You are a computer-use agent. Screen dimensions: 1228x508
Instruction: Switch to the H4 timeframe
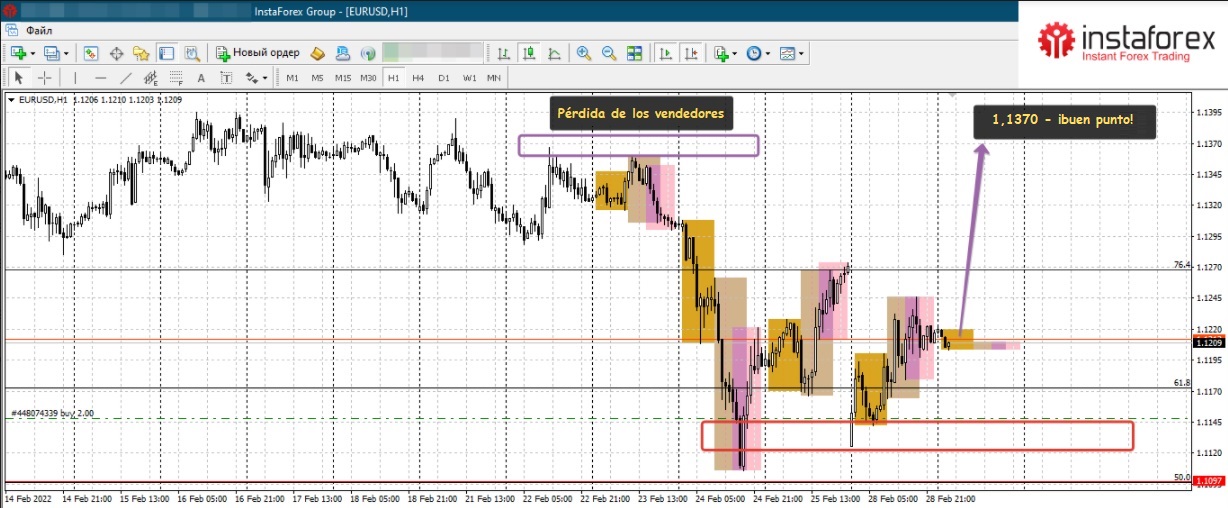(418, 78)
